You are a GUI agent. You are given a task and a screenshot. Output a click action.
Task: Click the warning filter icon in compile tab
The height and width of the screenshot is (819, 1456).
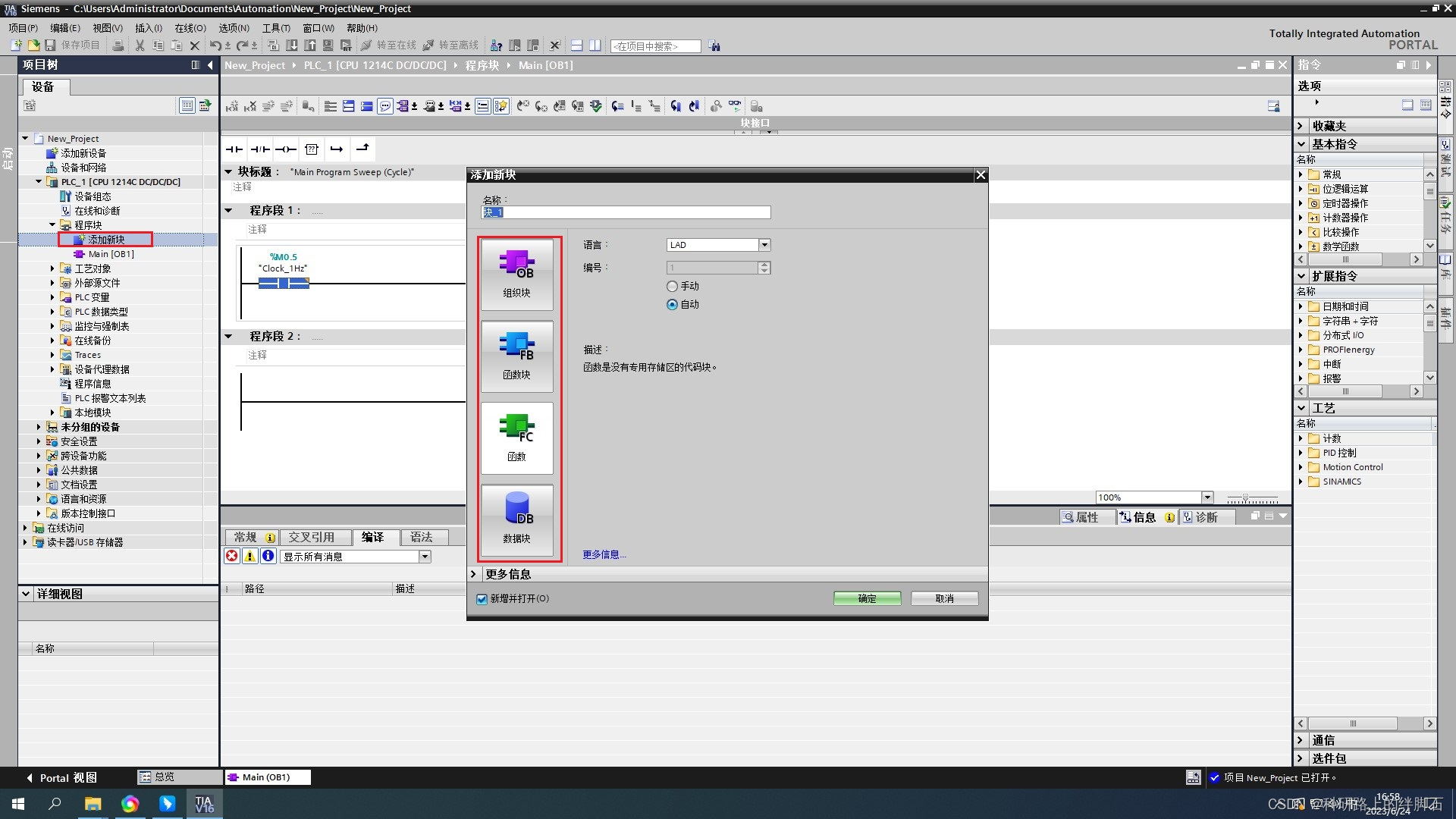tap(250, 556)
